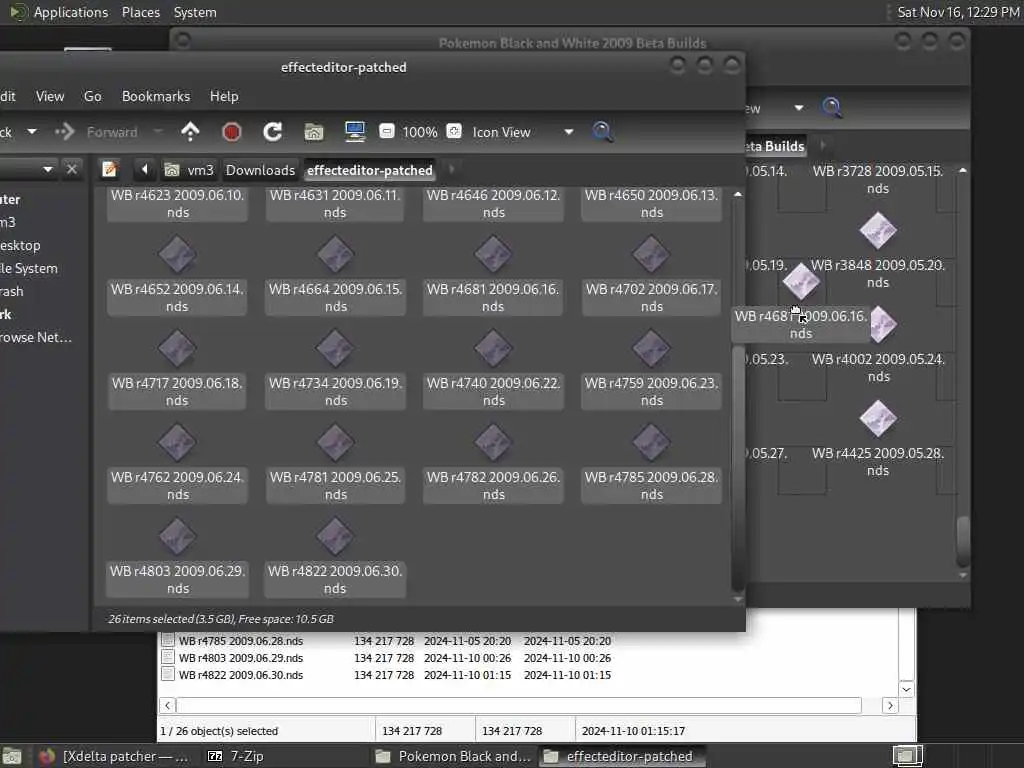Viewport: 1024px width, 768px height.
Task: Switch to Pokemon Black and... taskbar entry
Action: click(x=453, y=756)
